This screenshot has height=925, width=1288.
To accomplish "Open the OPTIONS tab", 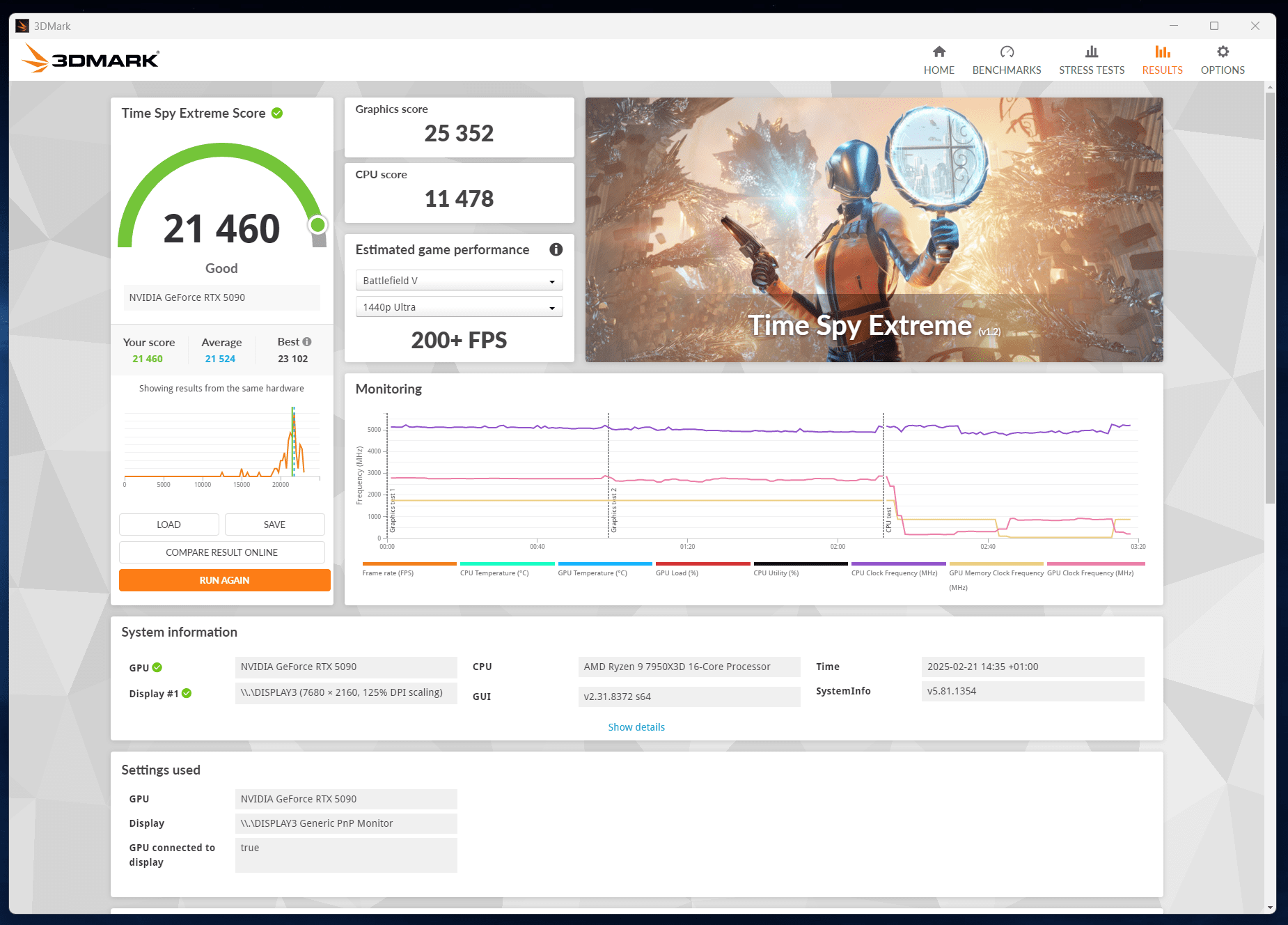I will (1223, 70).
